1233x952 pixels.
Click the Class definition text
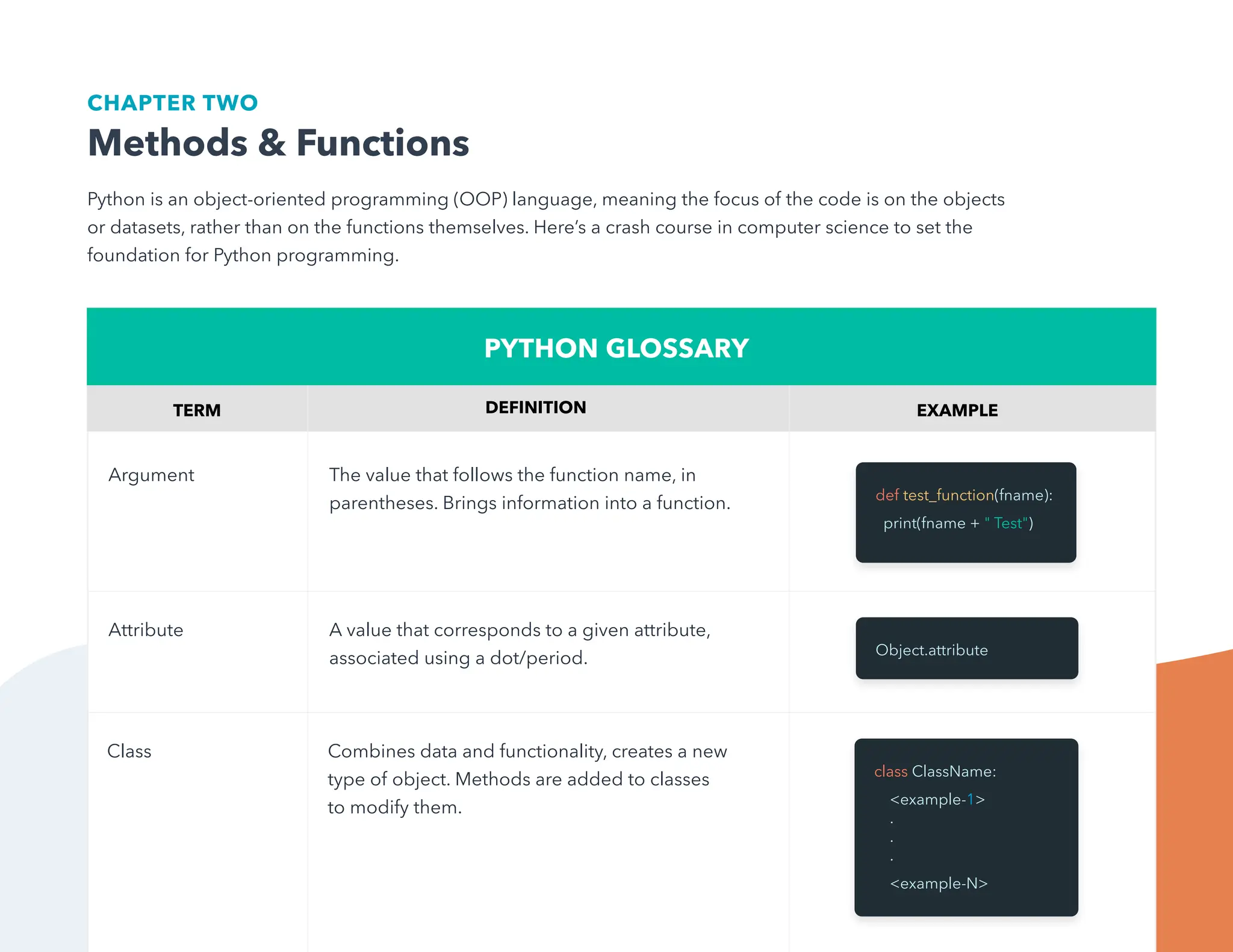(527, 779)
